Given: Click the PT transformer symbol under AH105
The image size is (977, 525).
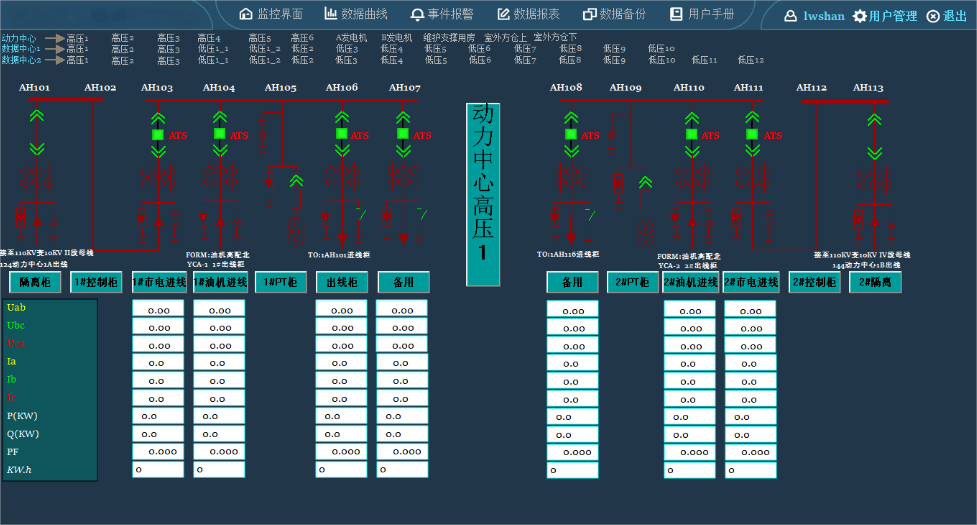Looking at the screenshot, I should pos(296,232).
